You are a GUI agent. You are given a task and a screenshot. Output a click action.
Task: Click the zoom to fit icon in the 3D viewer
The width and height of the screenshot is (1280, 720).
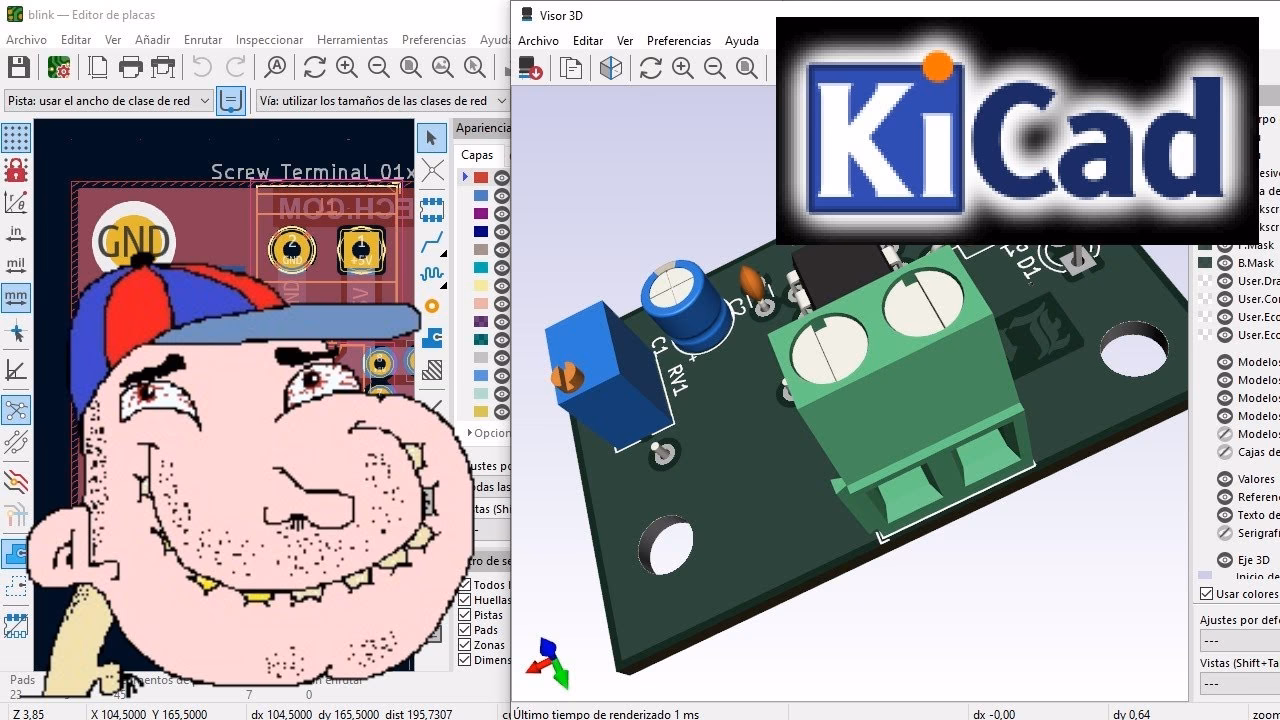pyautogui.click(x=746, y=68)
